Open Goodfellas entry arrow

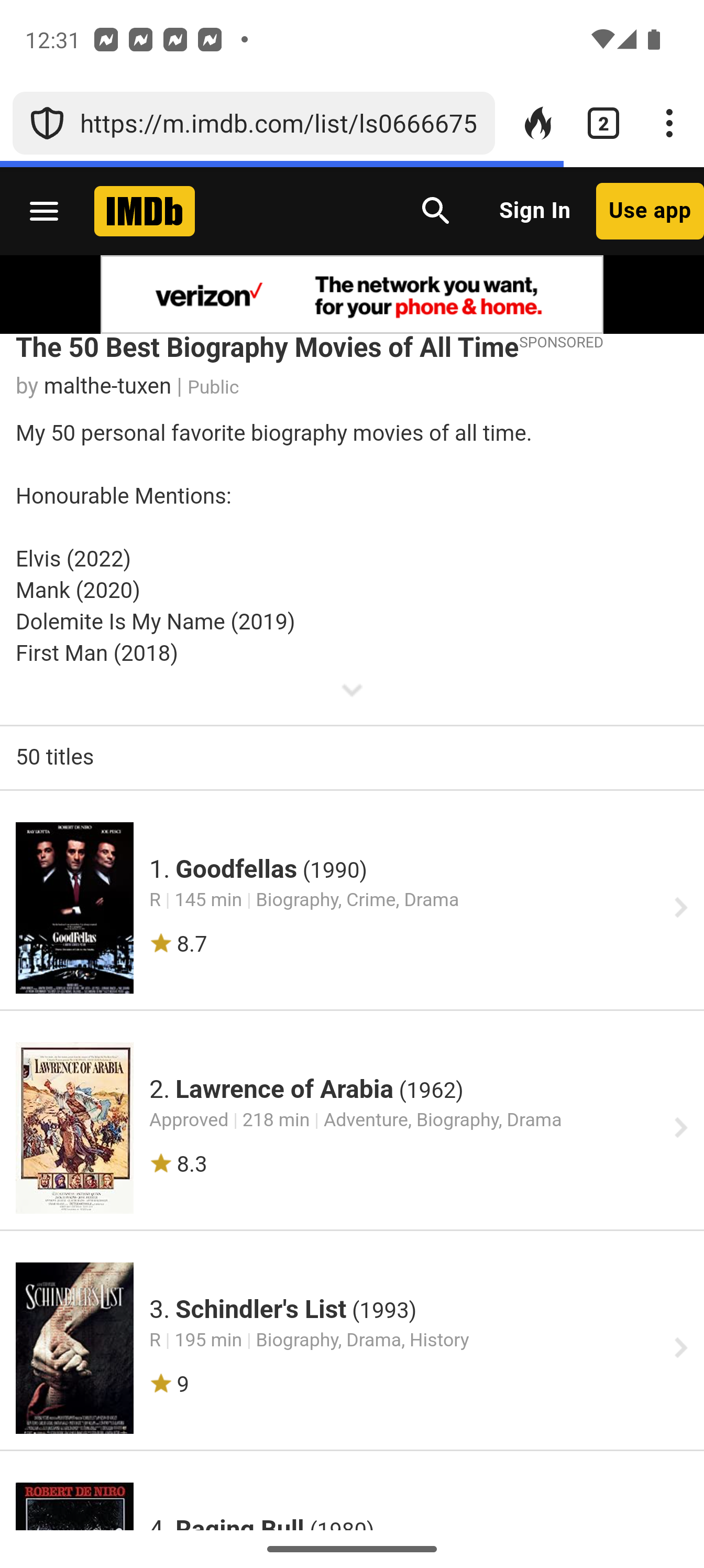click(x=680, y=908)
